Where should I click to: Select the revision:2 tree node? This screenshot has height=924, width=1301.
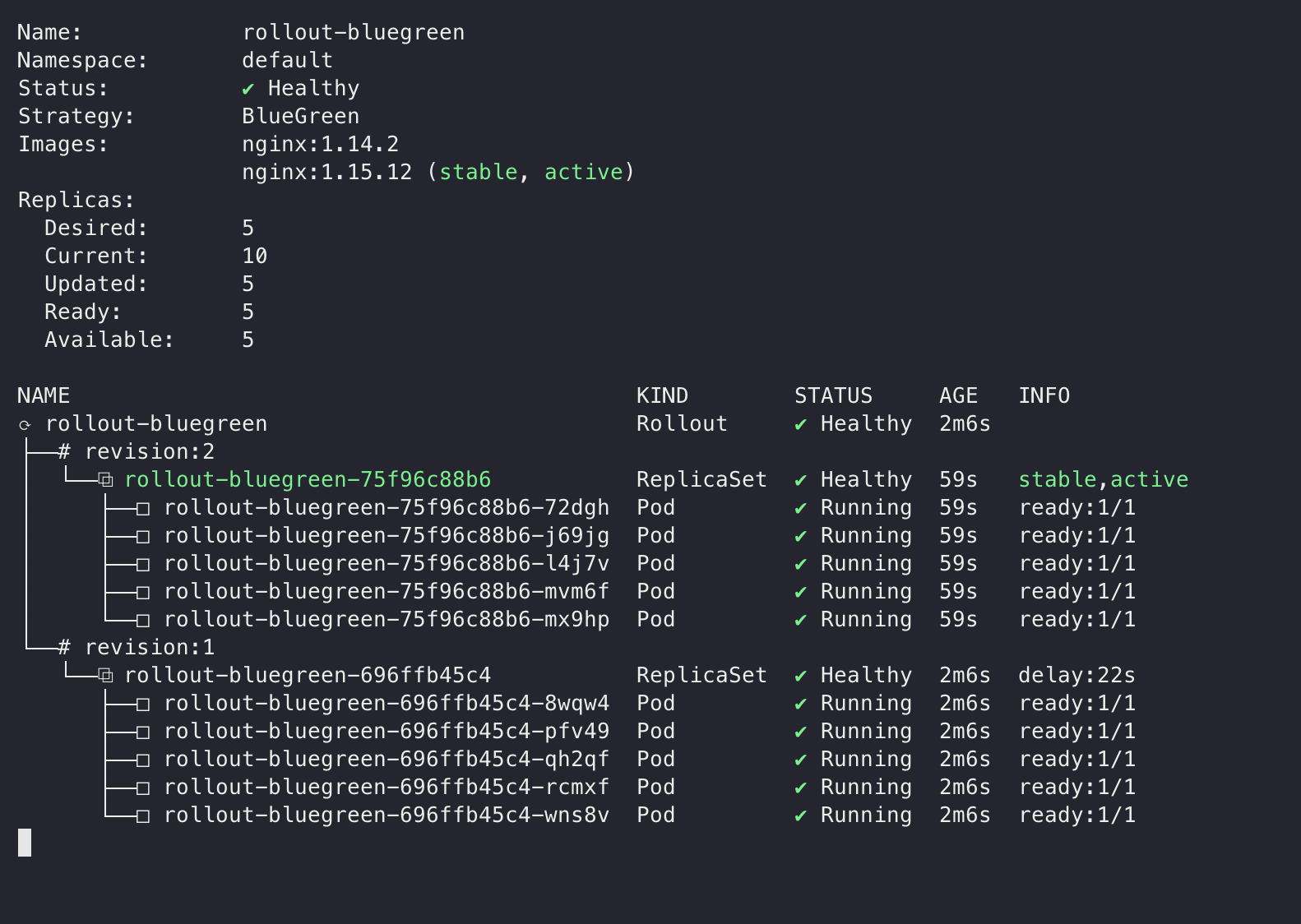point(150,451)
